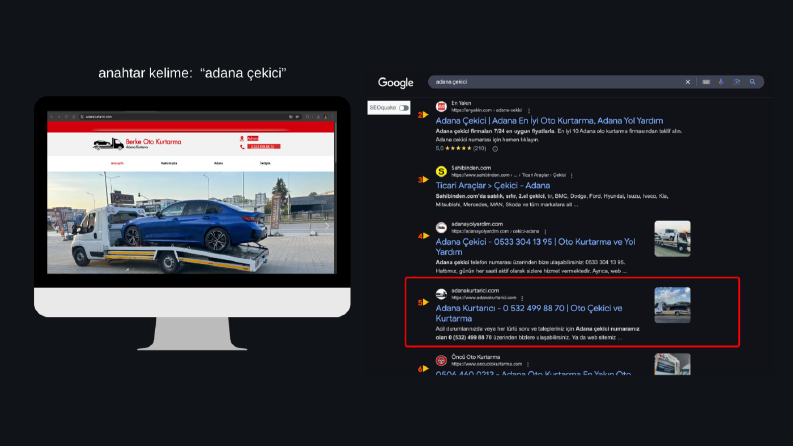Select the second menu item Hakkımızda on website

[x=169, y=163]
